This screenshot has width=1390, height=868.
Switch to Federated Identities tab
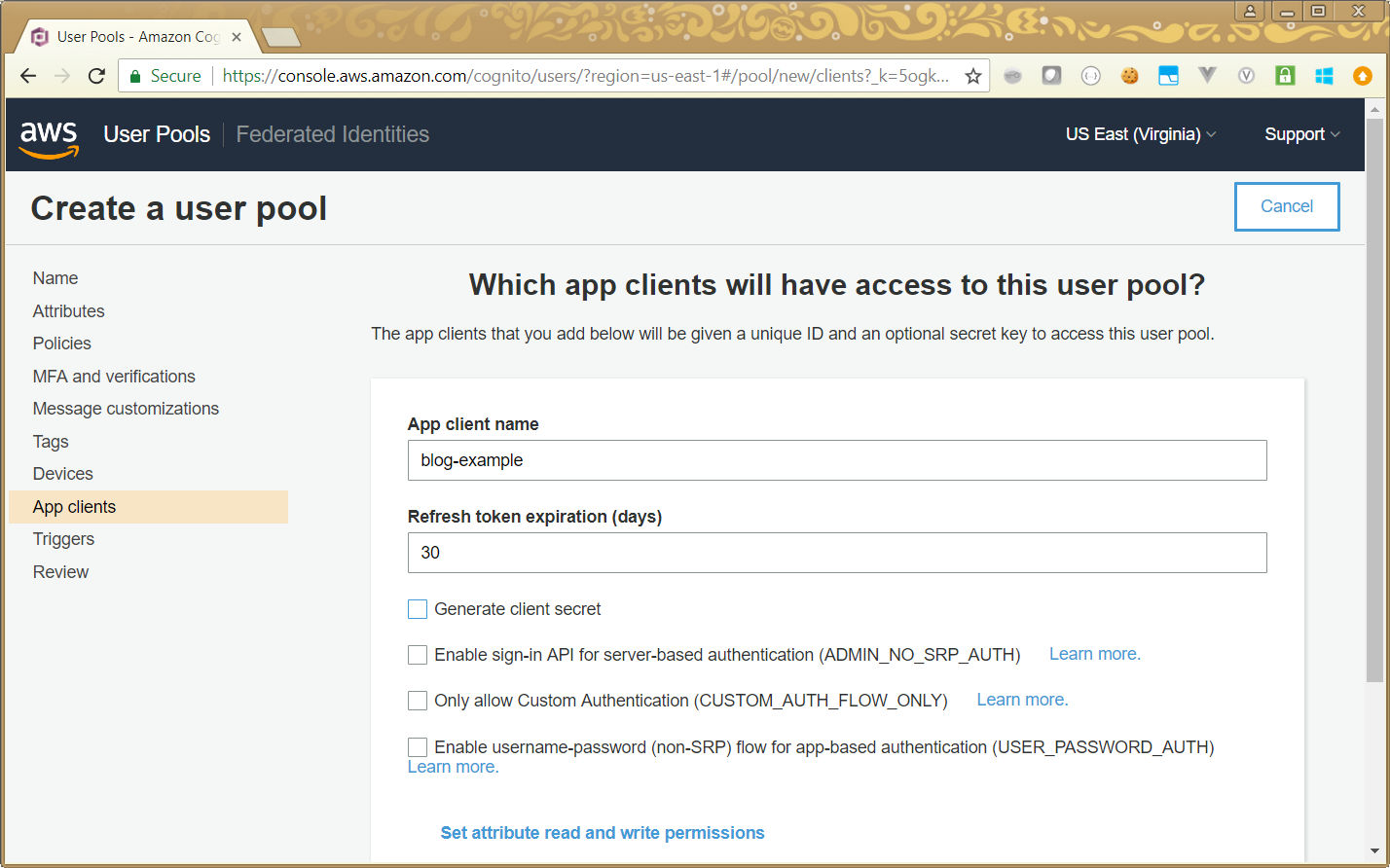332,134
